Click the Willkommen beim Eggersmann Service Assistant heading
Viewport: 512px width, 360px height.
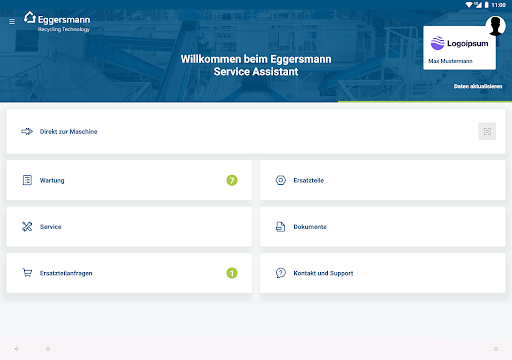point(256,65)
